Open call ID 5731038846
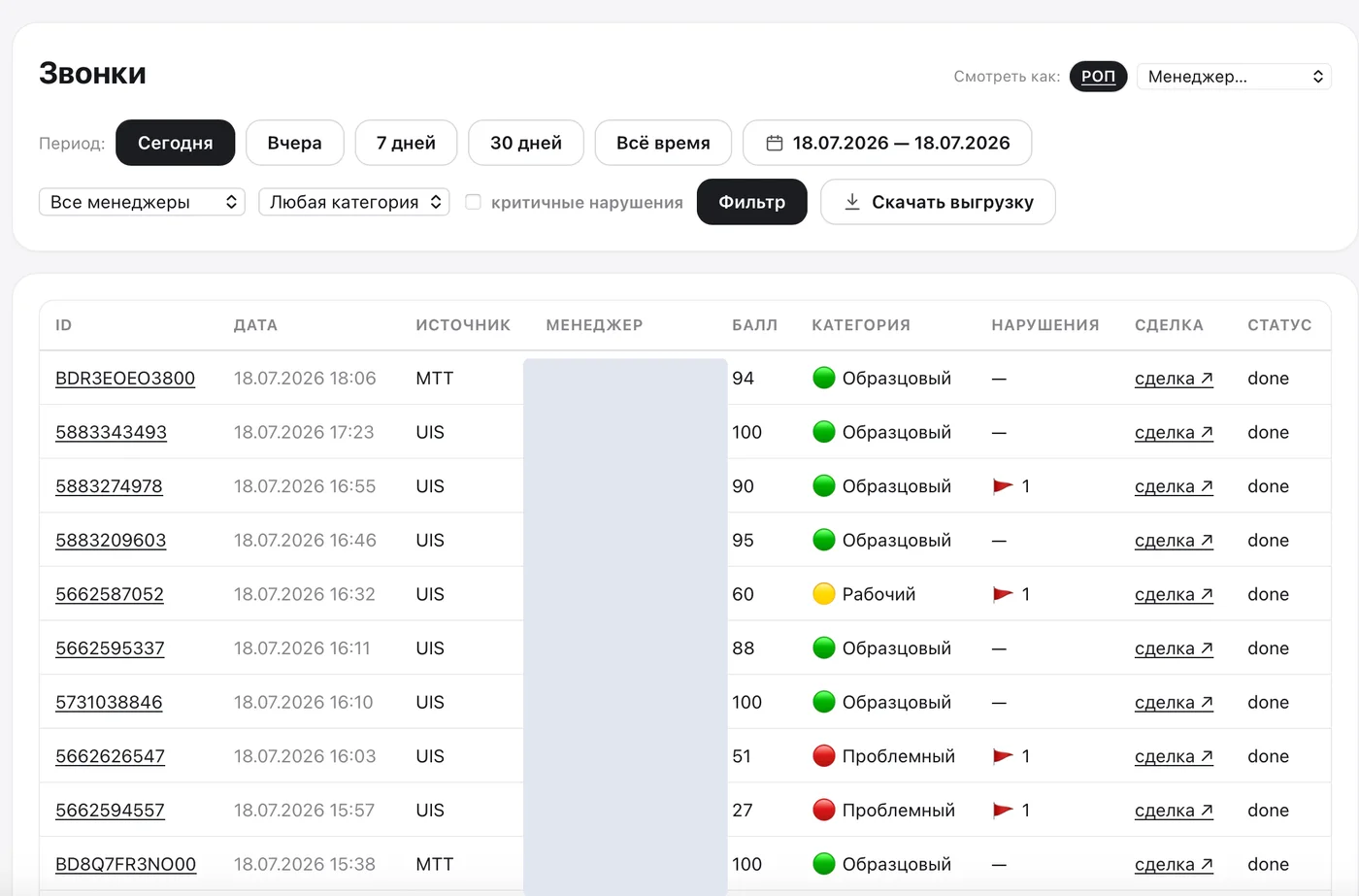Screen dimensions: 1359x896 (x=109, y=702)
